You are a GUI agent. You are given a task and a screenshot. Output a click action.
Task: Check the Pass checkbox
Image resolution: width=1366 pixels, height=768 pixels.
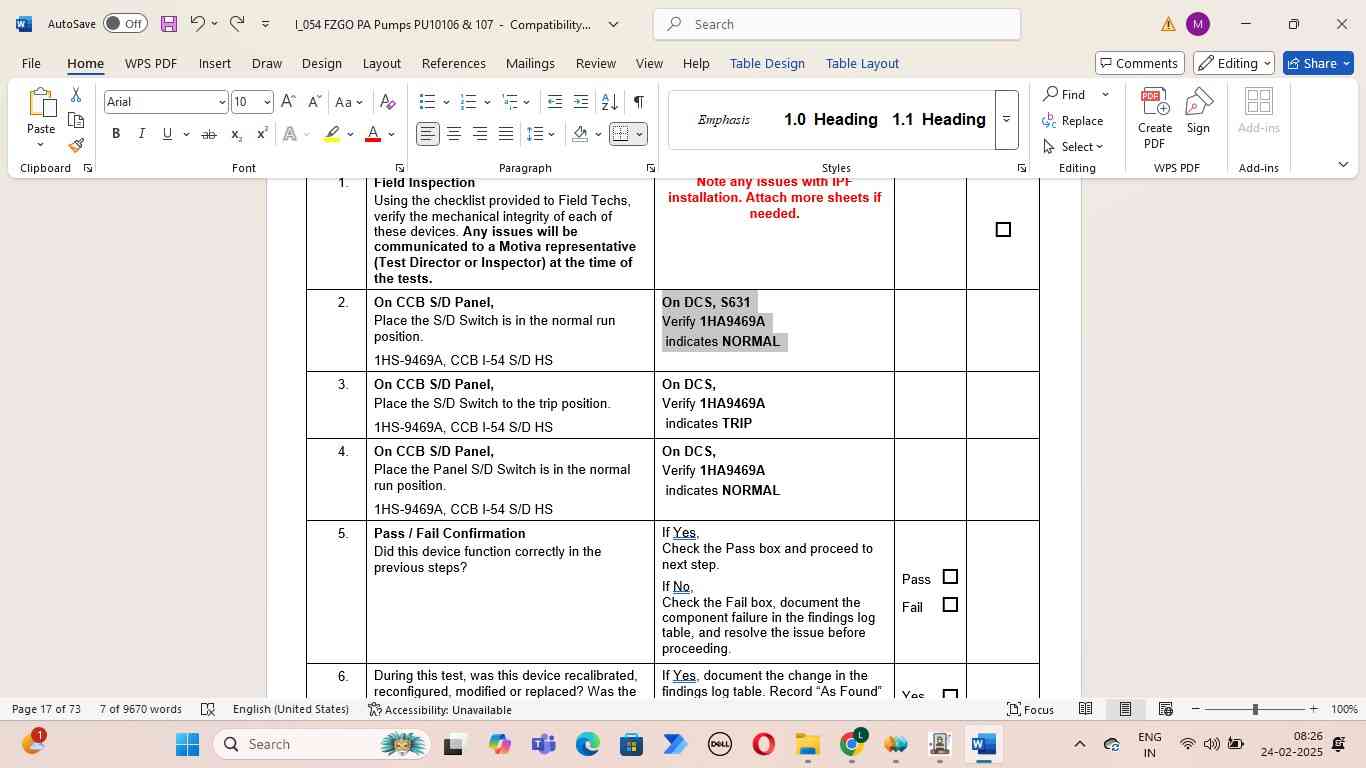[951, 577]
